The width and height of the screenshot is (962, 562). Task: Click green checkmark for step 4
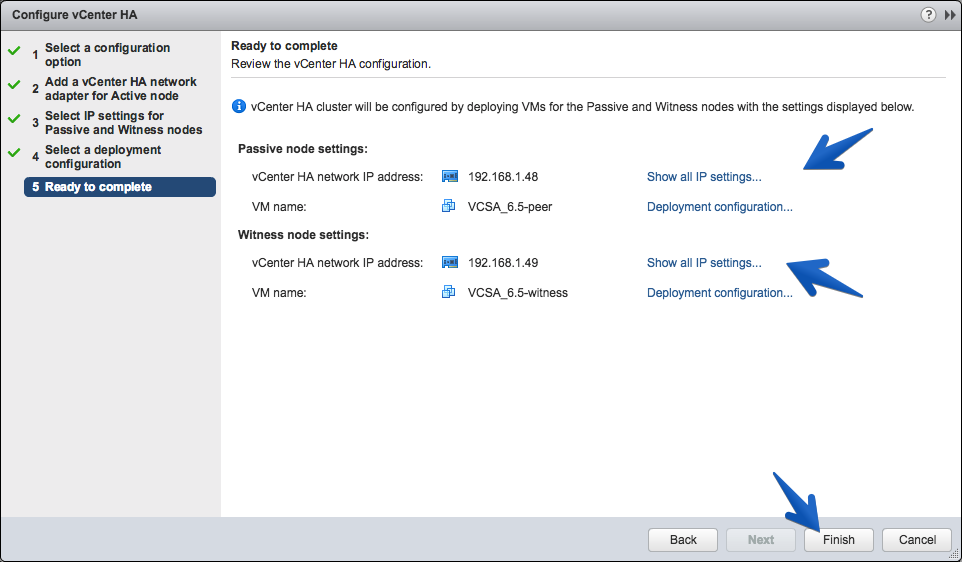pyautogui.click(x=14, y=153)
